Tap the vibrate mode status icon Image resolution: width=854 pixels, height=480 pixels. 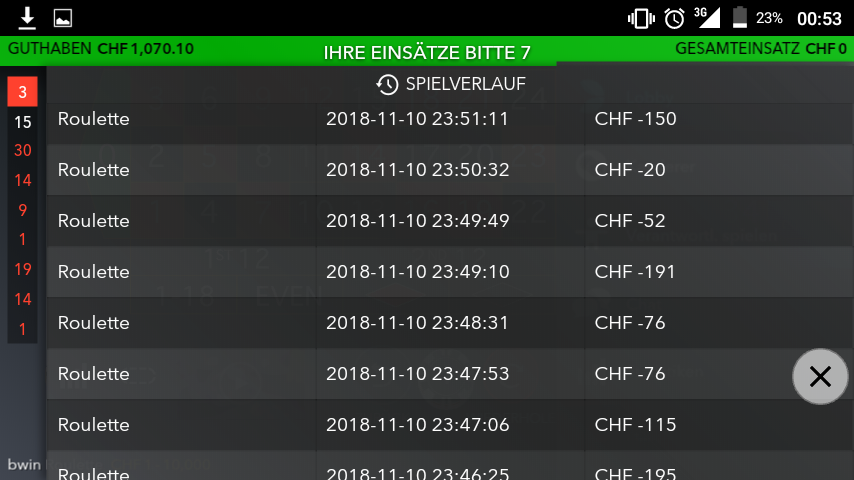(641, 19)
